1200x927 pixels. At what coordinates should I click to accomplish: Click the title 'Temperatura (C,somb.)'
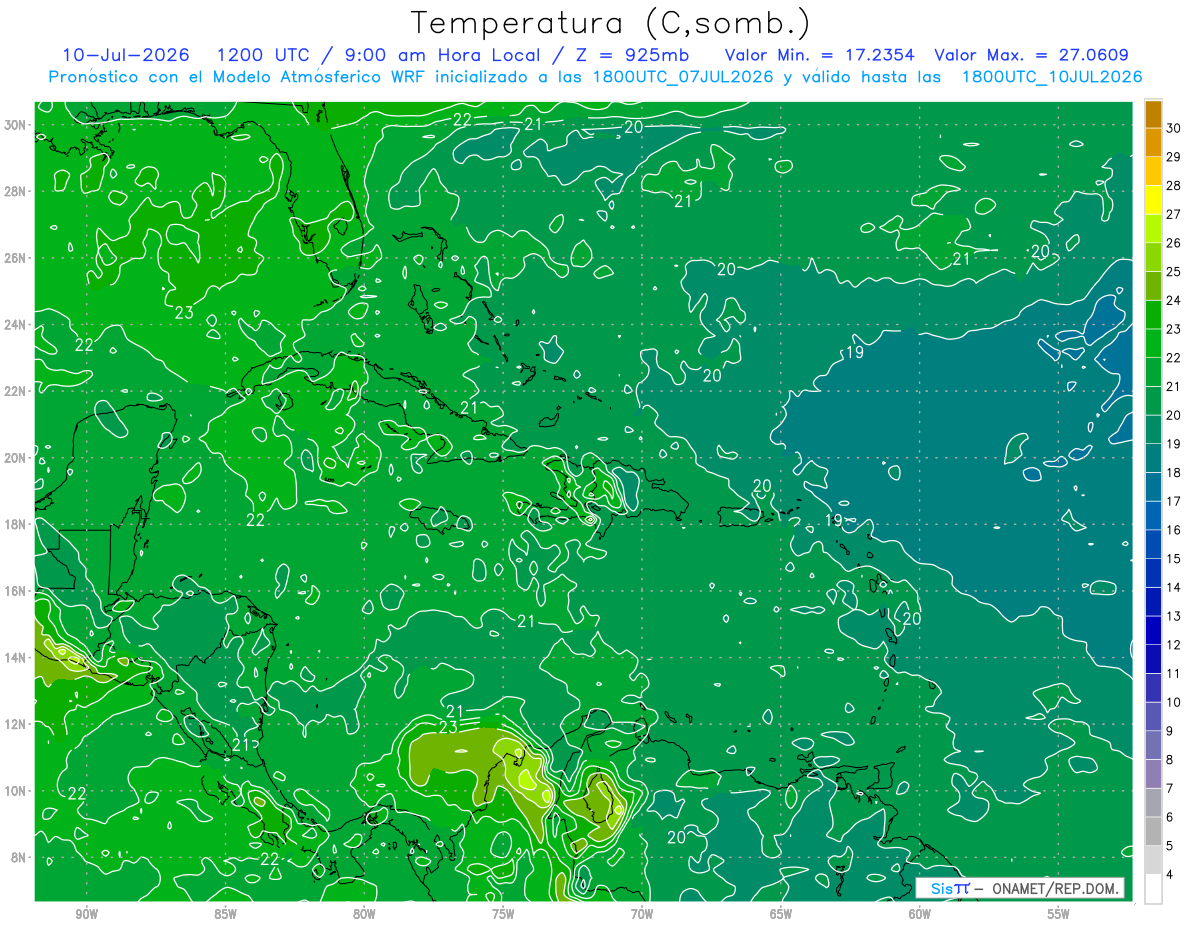[x=611, y=23]
